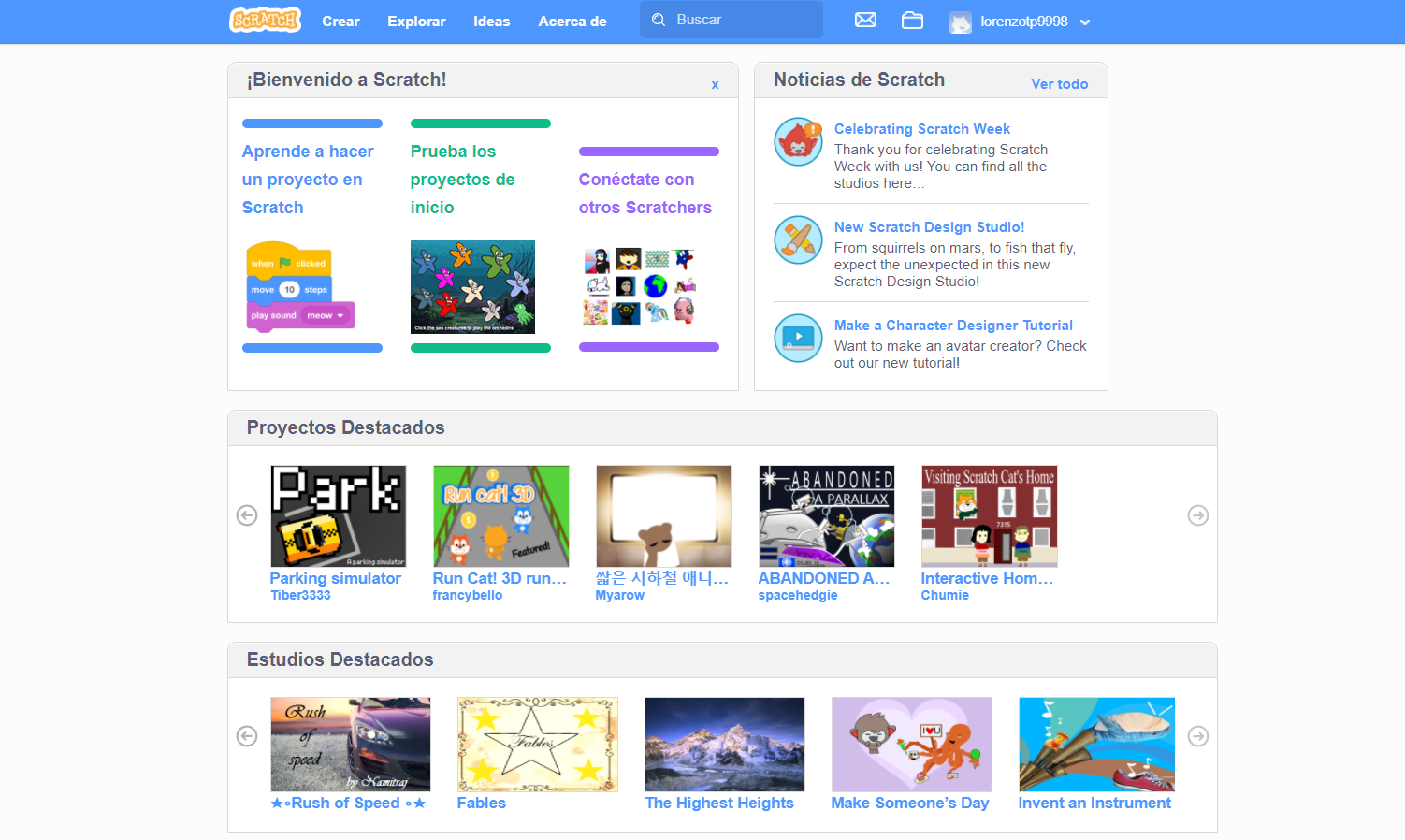The height and width of the screenshot is (840, 1405).
Task: Open Make Someone's Day studio thumbnail
Action: [x=912, y=745]
